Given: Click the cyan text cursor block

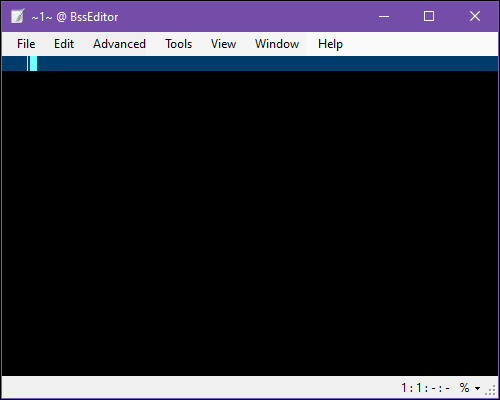Looking at the screenshot, I should [33, 63].
